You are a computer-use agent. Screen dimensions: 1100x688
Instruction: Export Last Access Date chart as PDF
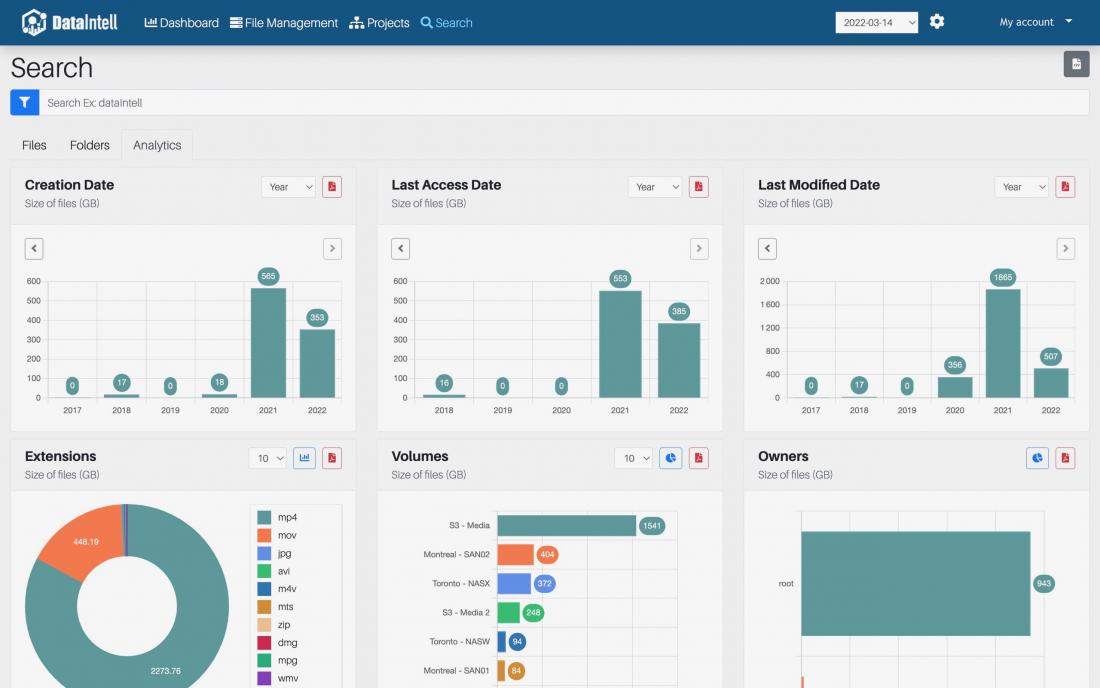point(699,187)
